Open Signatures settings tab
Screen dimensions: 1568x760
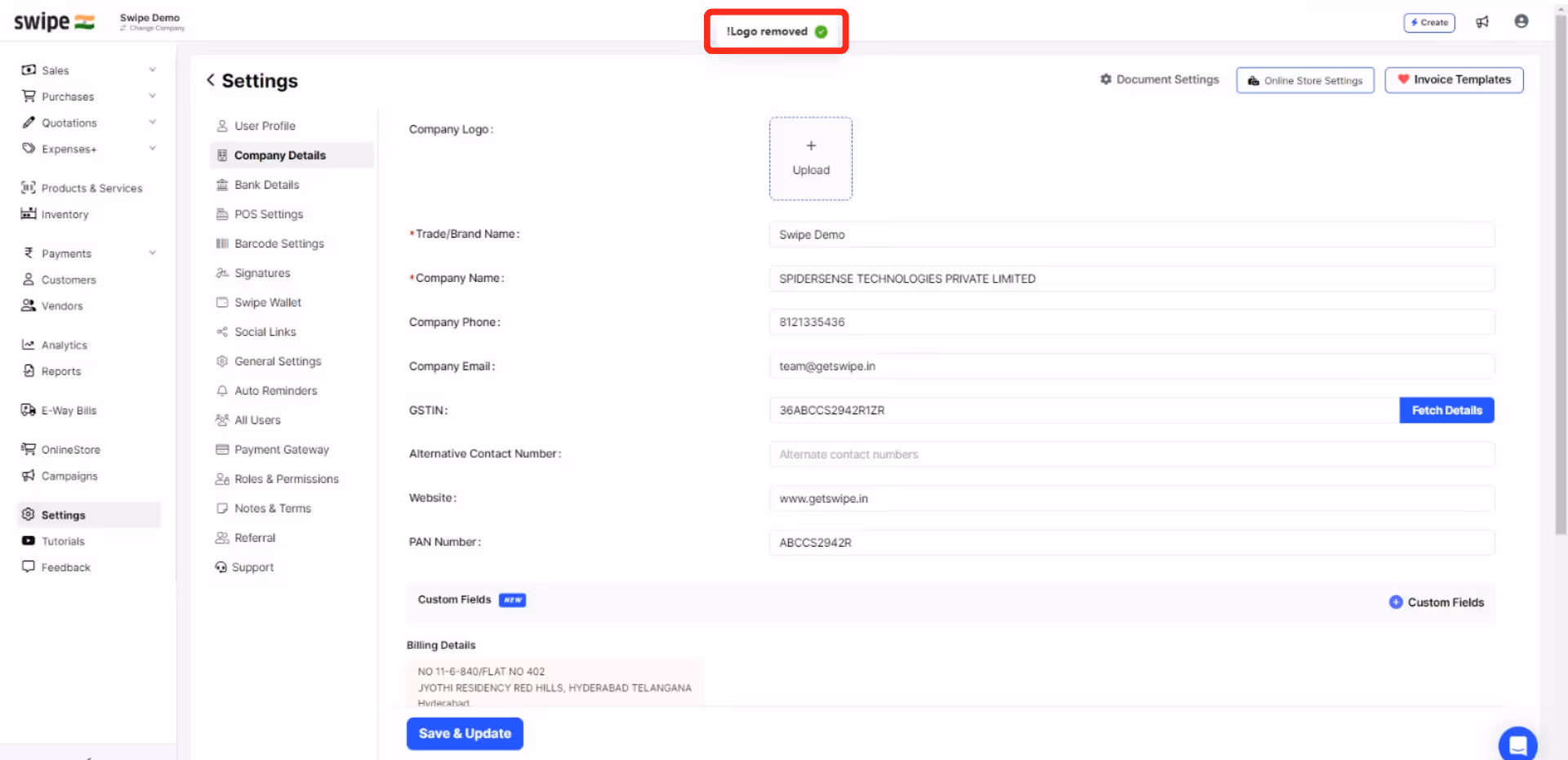click(292, 273)
